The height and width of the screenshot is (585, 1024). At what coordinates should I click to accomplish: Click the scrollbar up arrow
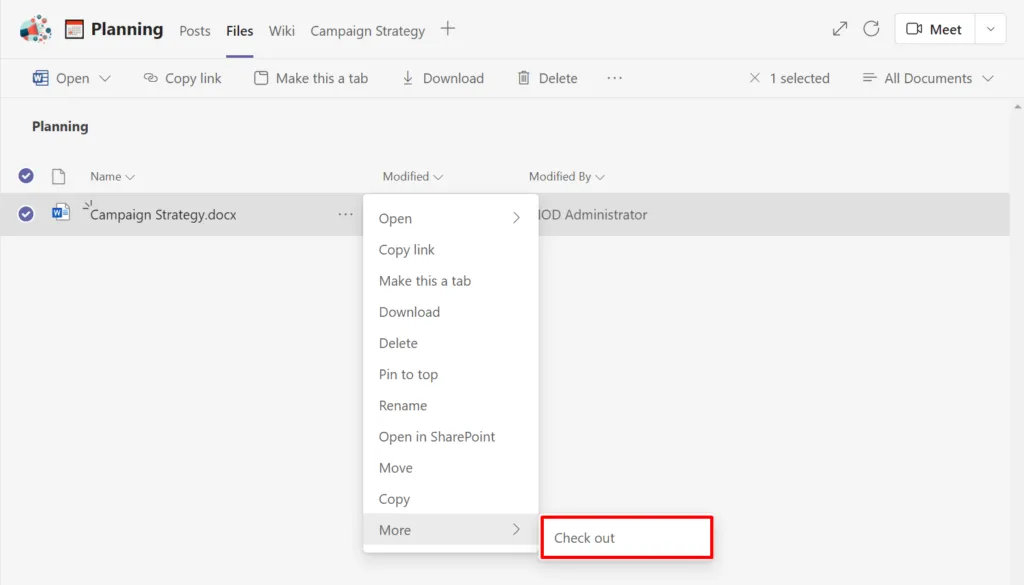coord(1017,106)
